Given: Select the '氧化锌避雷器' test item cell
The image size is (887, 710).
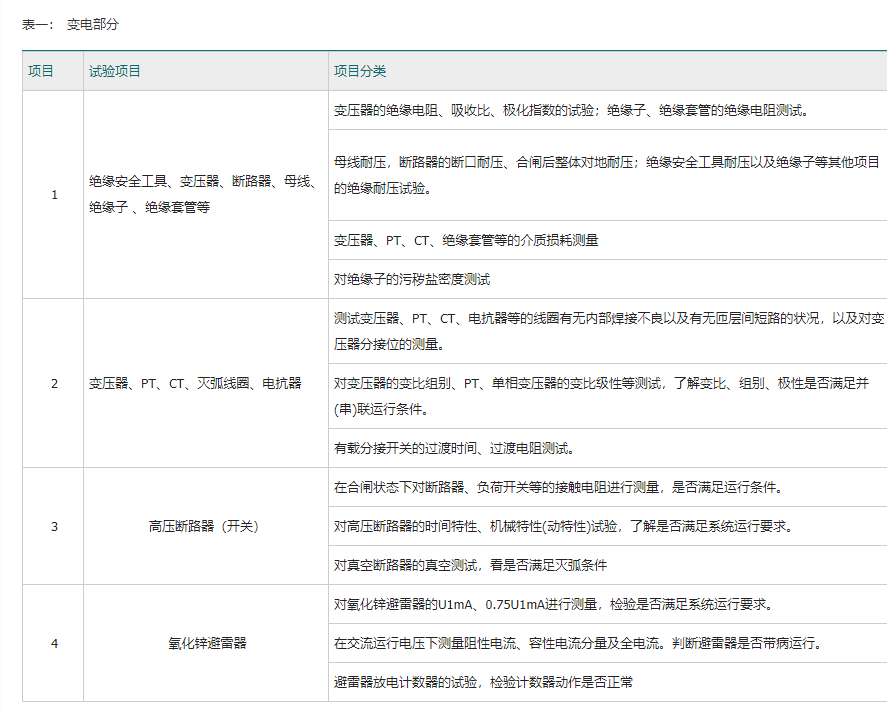Looking at the screenshot, I should (204, 643).
